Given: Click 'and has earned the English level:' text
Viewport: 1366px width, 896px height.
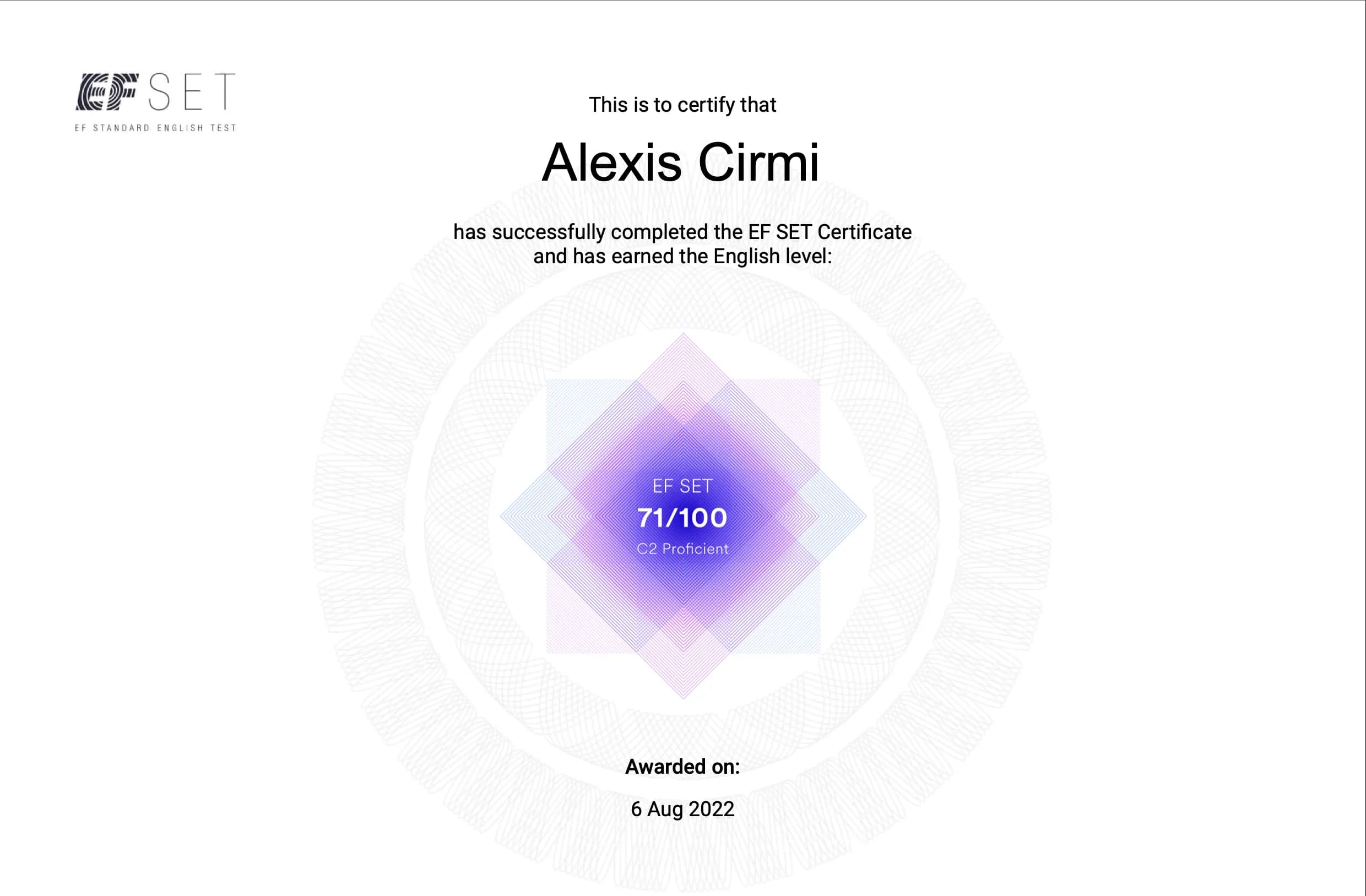Looking at the screenshot, I should (x=682, y=257).
